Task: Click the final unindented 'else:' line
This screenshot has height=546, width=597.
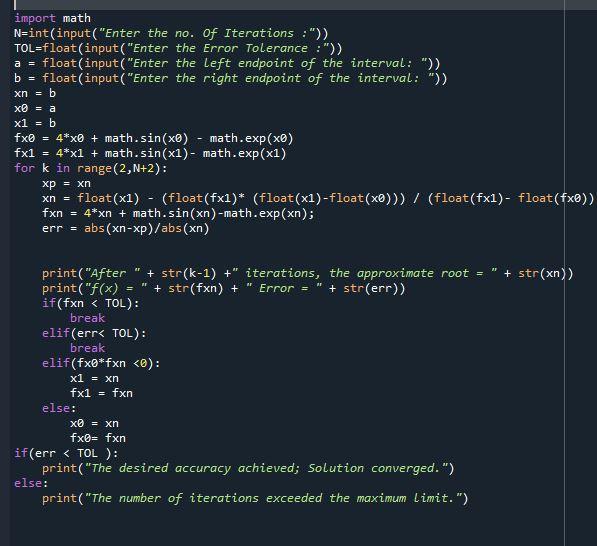Action: coord(31,484)
